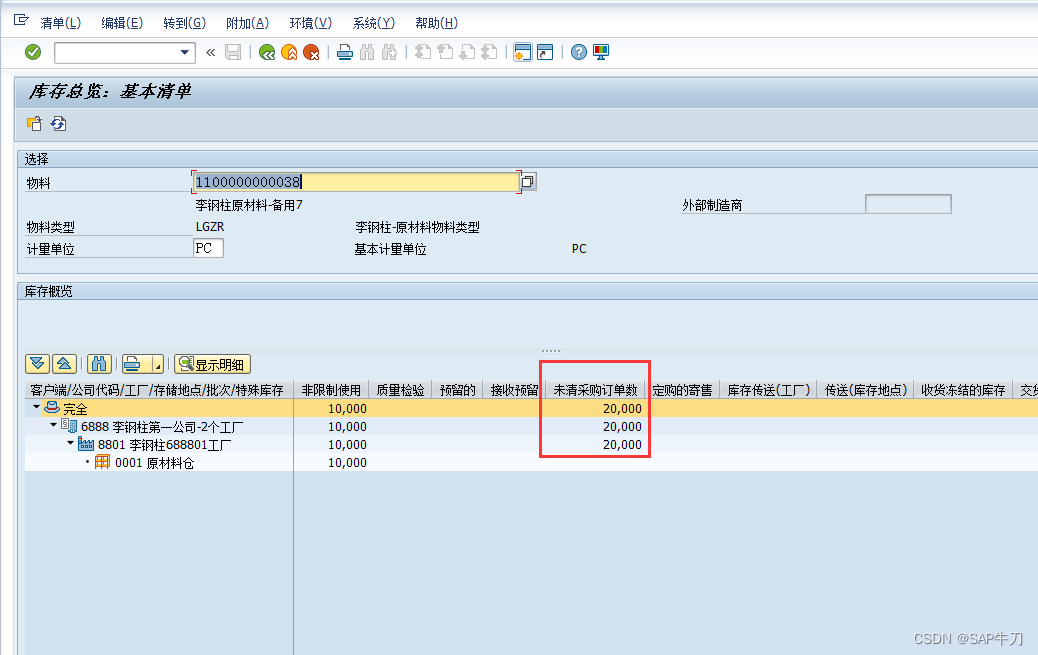Click the 非限制使用 column header

click(331, 390)
